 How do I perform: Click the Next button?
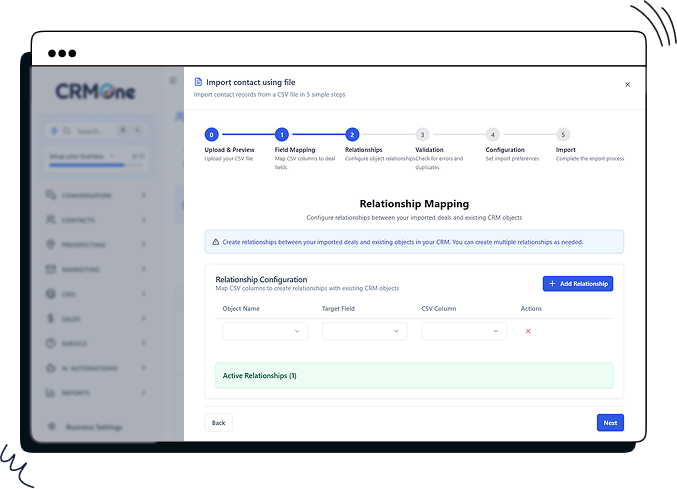610,423
